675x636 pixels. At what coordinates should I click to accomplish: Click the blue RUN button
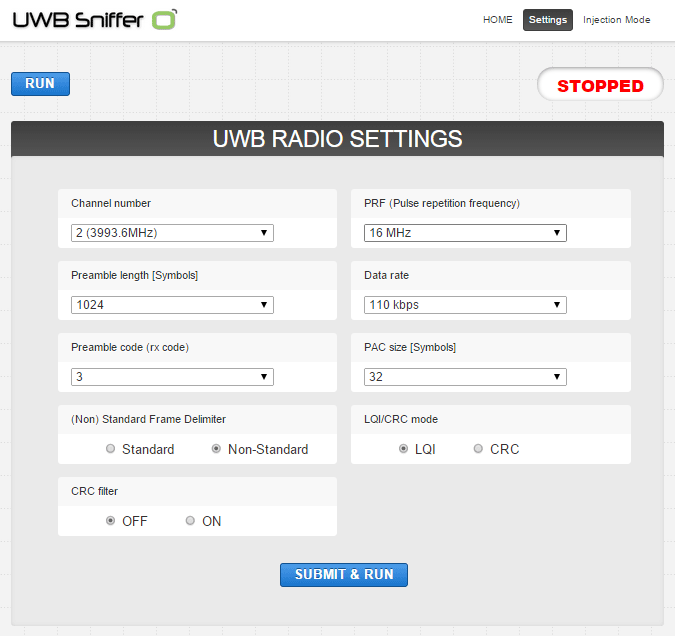40,84
